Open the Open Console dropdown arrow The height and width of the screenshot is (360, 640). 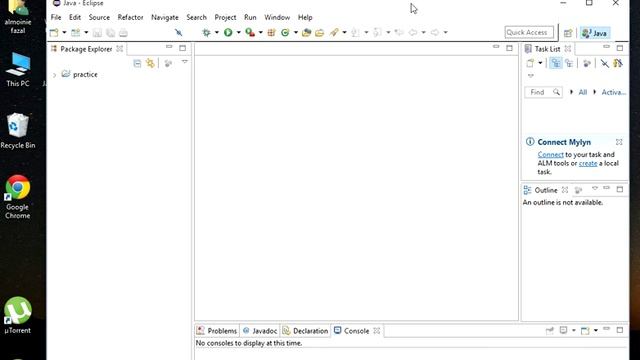point(596,330)
